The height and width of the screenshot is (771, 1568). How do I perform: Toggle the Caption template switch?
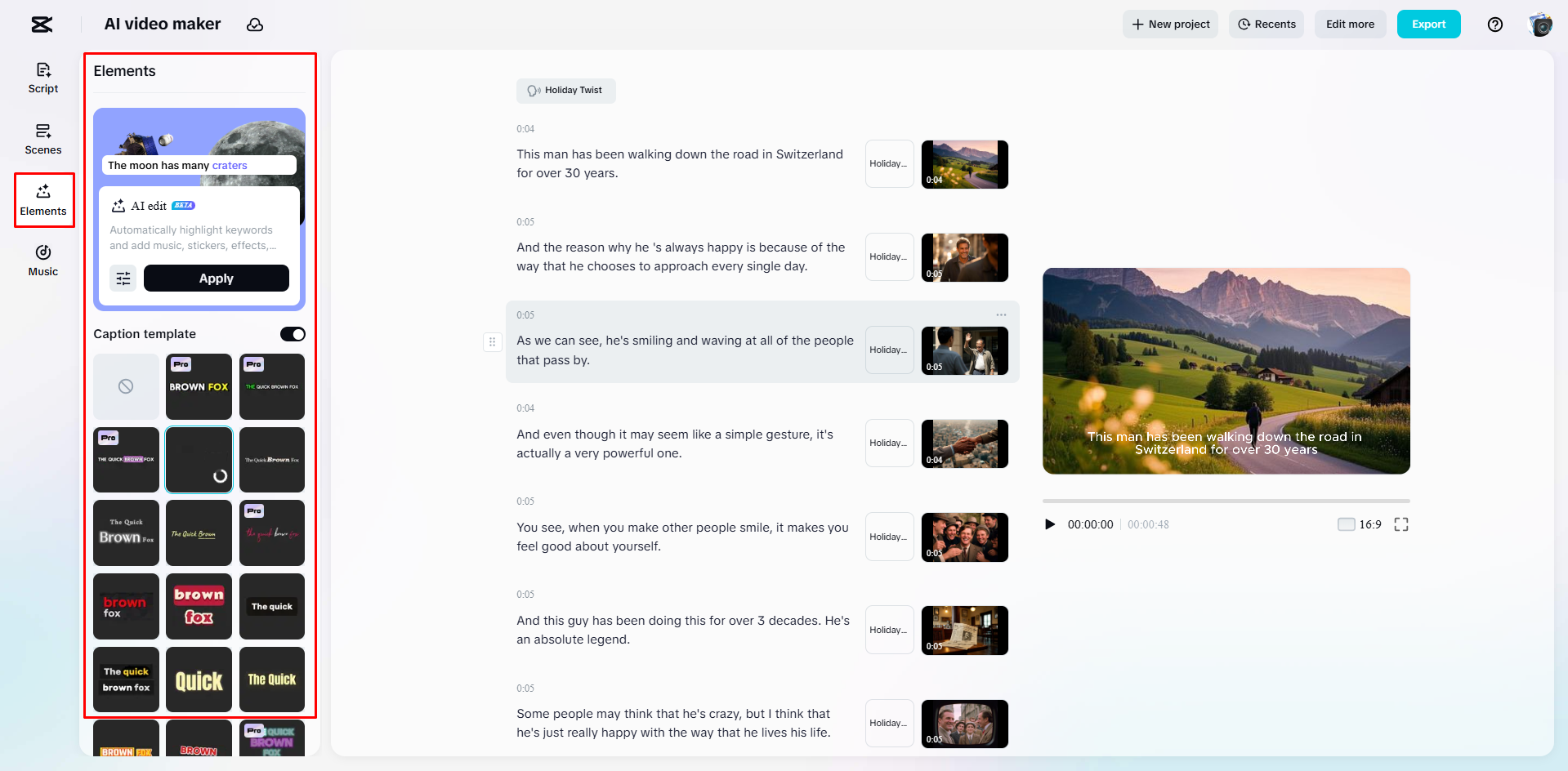pyautogui.click(x=293, y=334)
